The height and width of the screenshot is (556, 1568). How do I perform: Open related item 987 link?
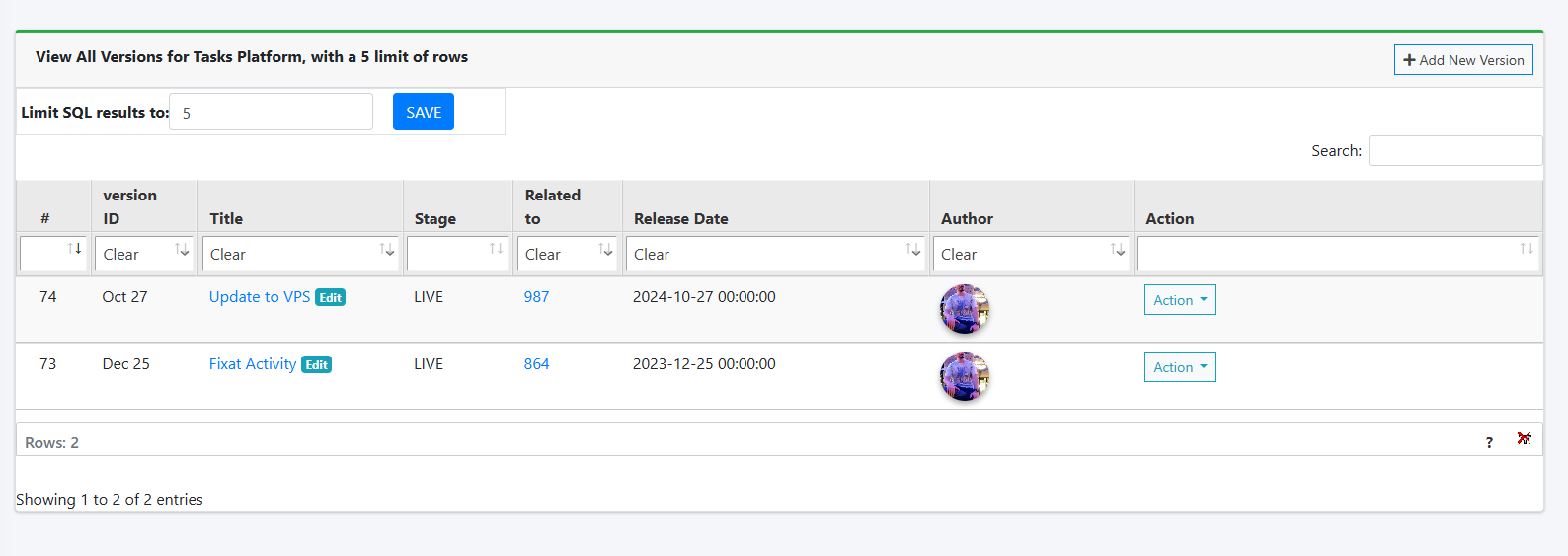(536, 297)
